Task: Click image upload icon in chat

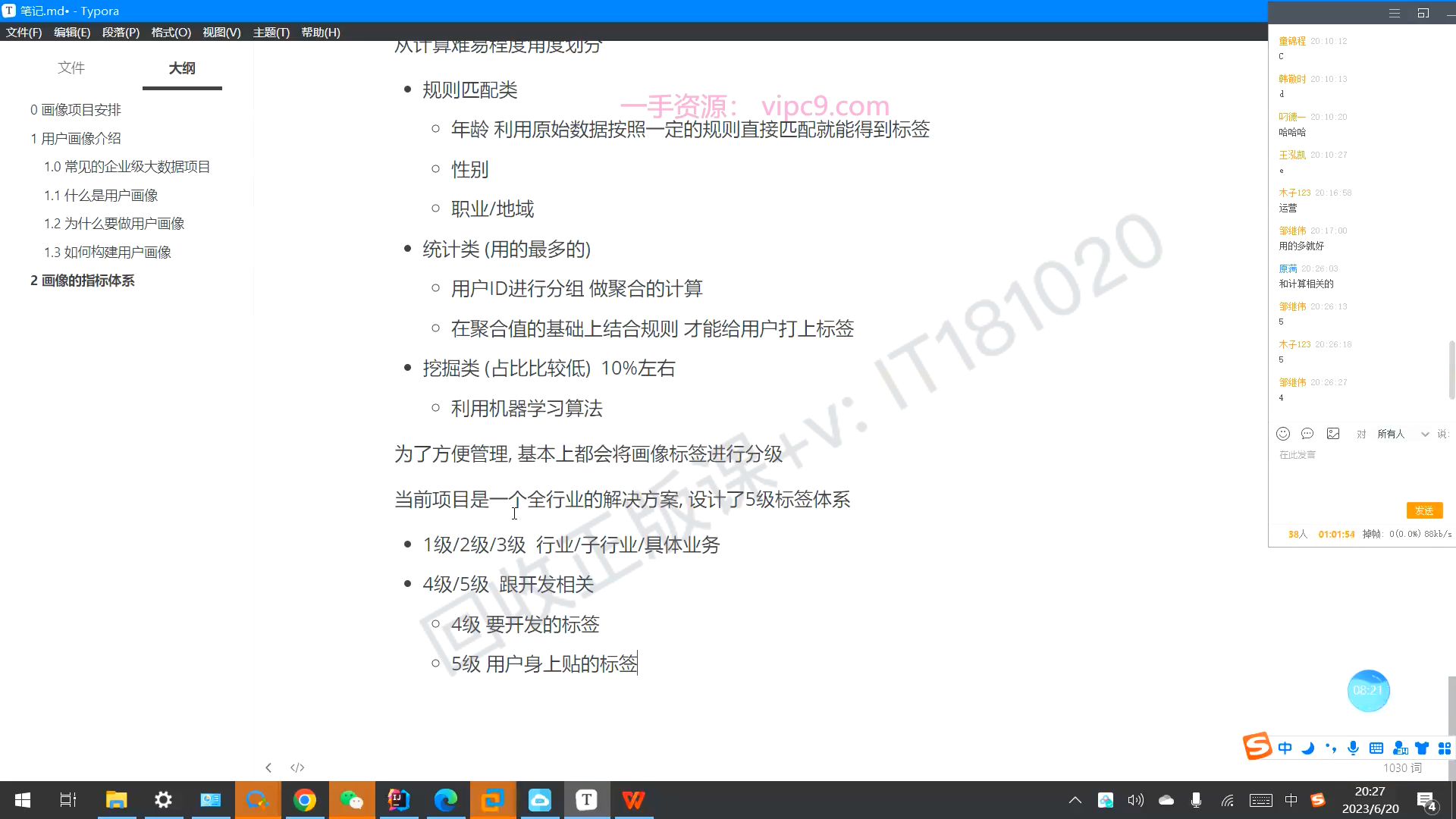Action: (1333, 434)
